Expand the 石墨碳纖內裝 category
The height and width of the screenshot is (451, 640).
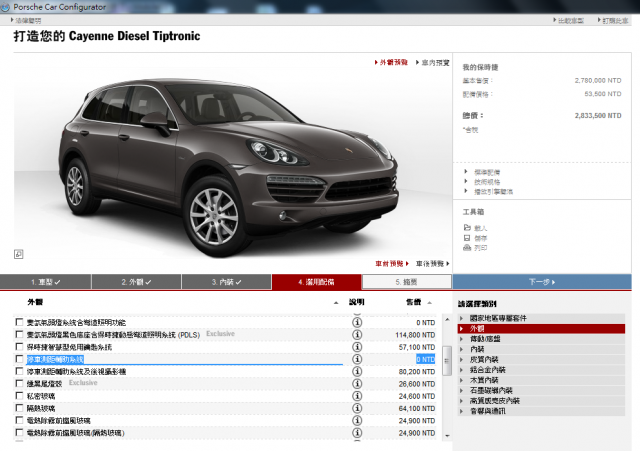541,391
